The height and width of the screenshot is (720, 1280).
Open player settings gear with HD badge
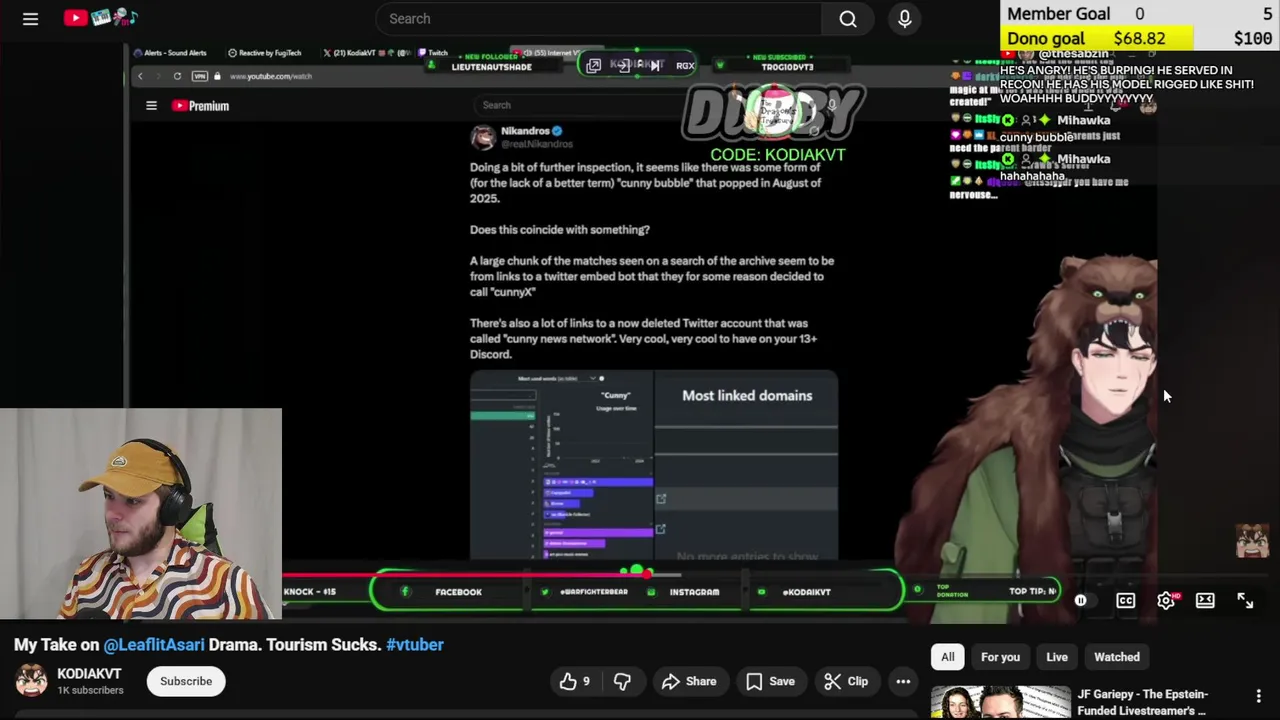point(1166,600)
